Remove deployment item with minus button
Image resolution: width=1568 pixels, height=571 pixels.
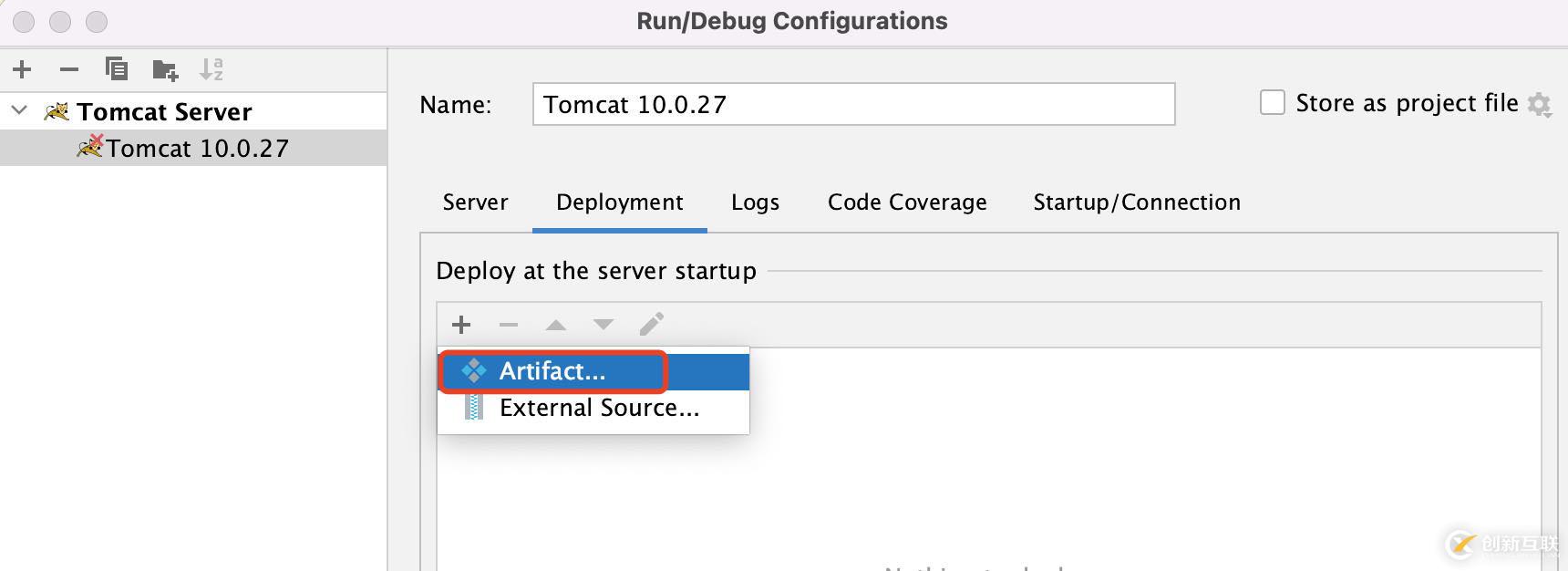pyautogui.click(x=509, y=325)
